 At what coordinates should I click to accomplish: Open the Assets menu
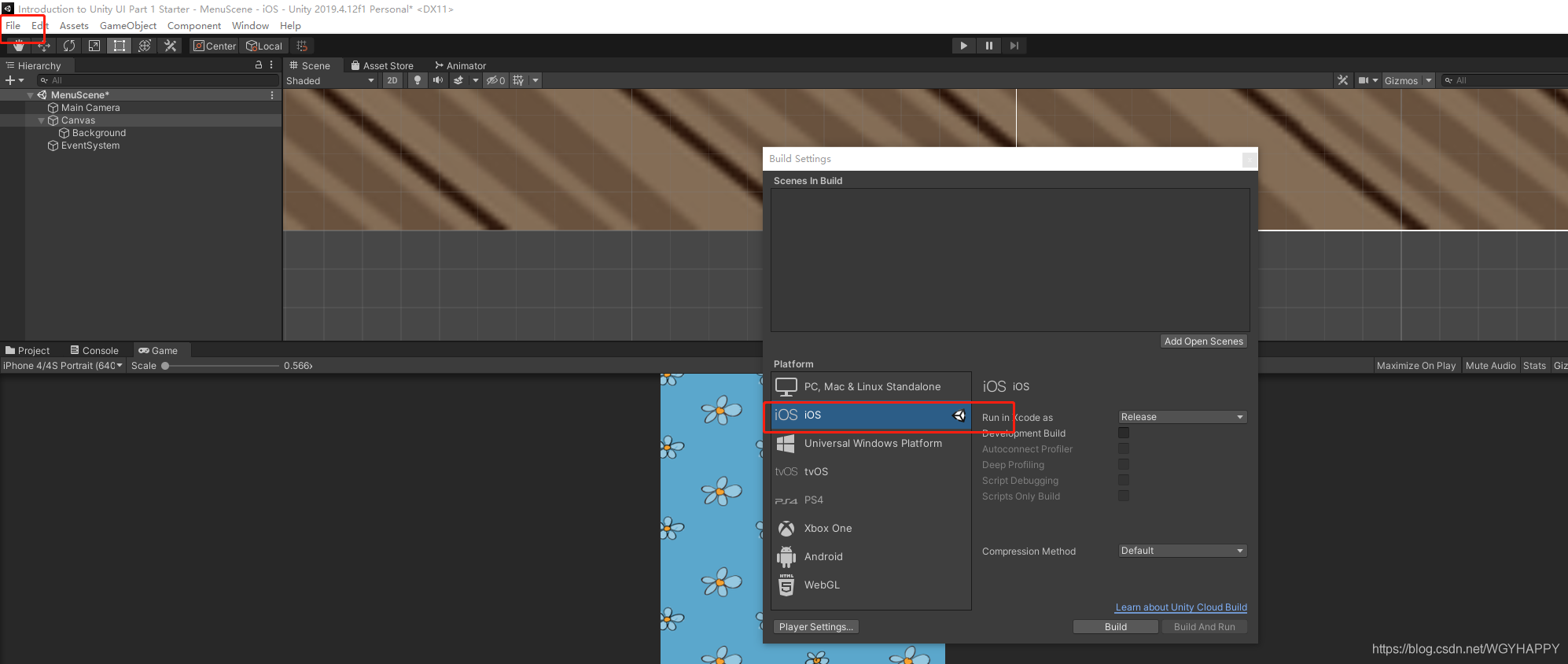pos(74,26)
